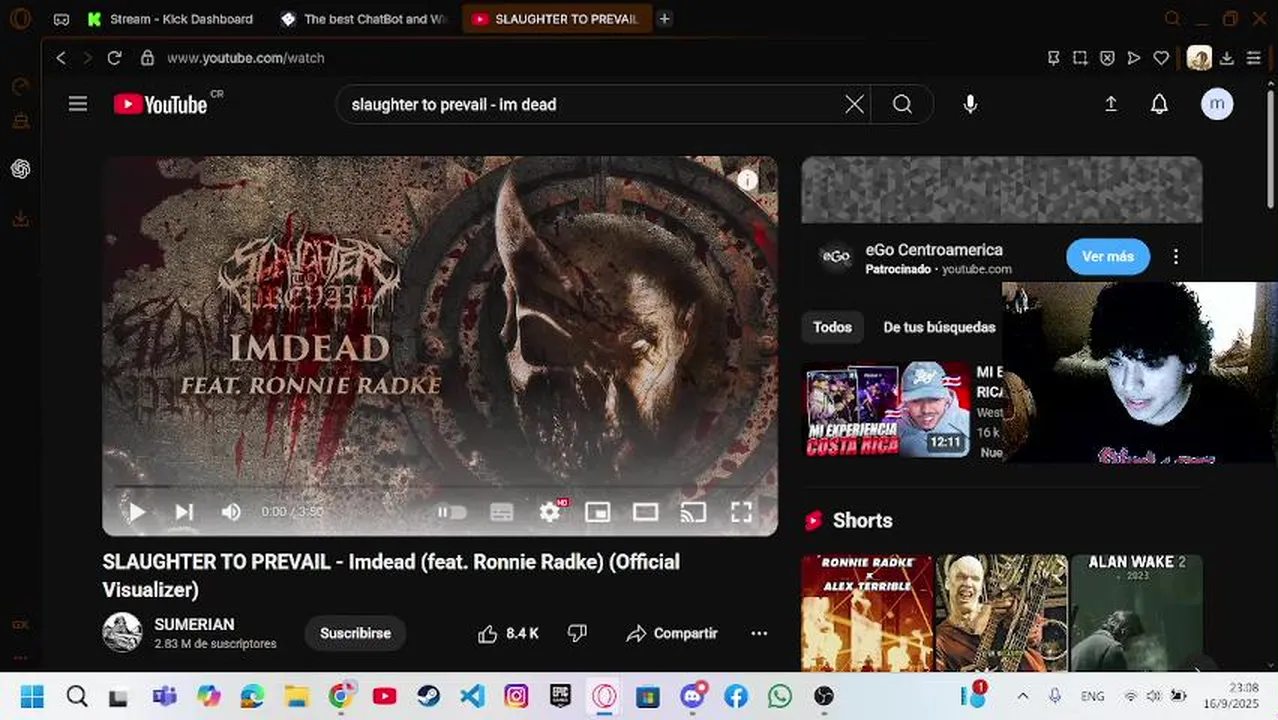Open Discord from the taskbar
This screenshot has width=1278, height=720.
click(x=693, y=696)
